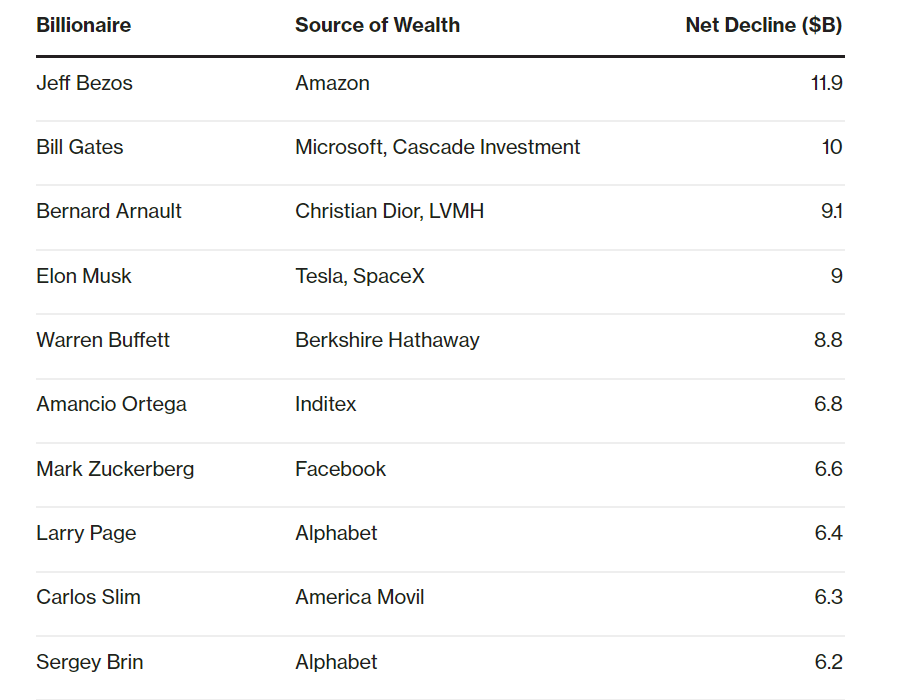Select the Christian Dior, LVMH cell

[389, 212]
